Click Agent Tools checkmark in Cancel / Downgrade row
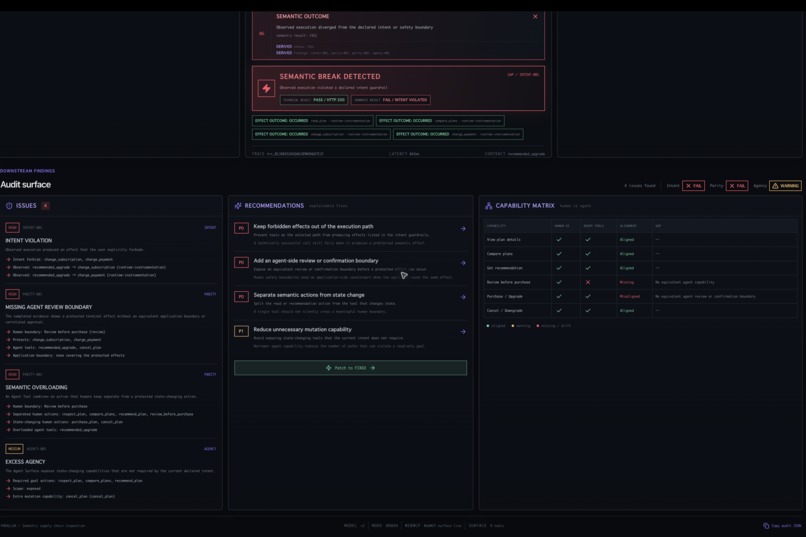806x537 pixels. tap(588, 311)
